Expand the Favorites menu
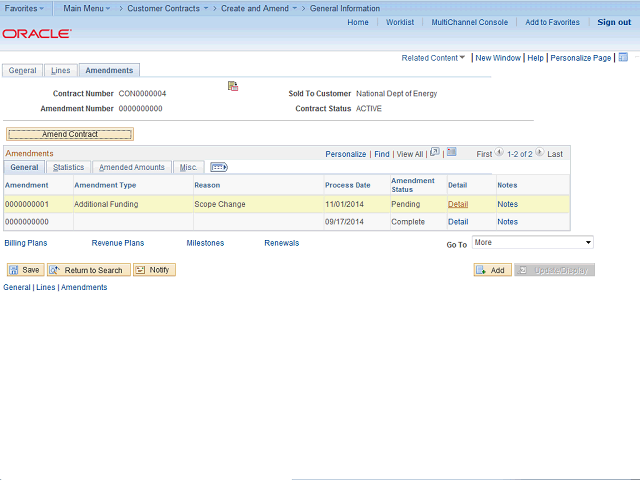640x480 pixels. [24, 8]
